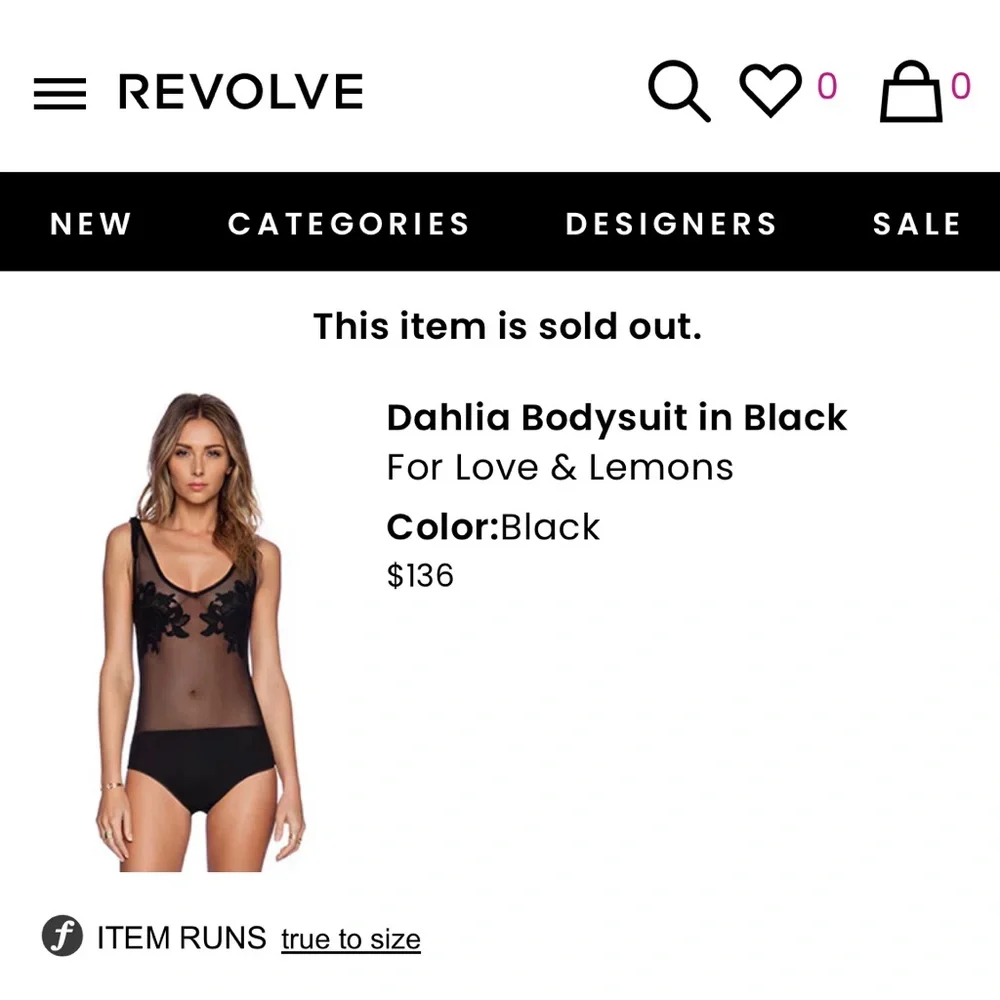1000x1000 pixels.
Task: Open the CATEGORIES menu
Action: 348,223
